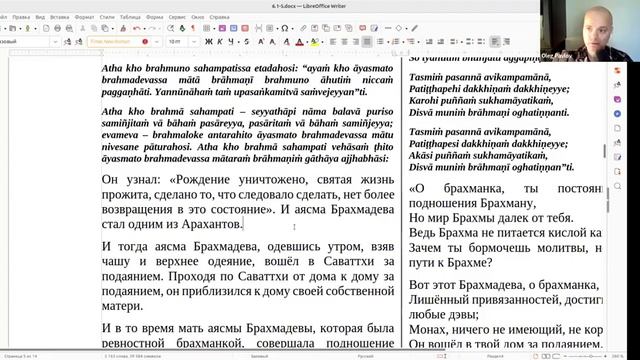Click in the Font Name field
Viewport: 640px width, 360px height.
pyautogui.click(x=120, y=42)
